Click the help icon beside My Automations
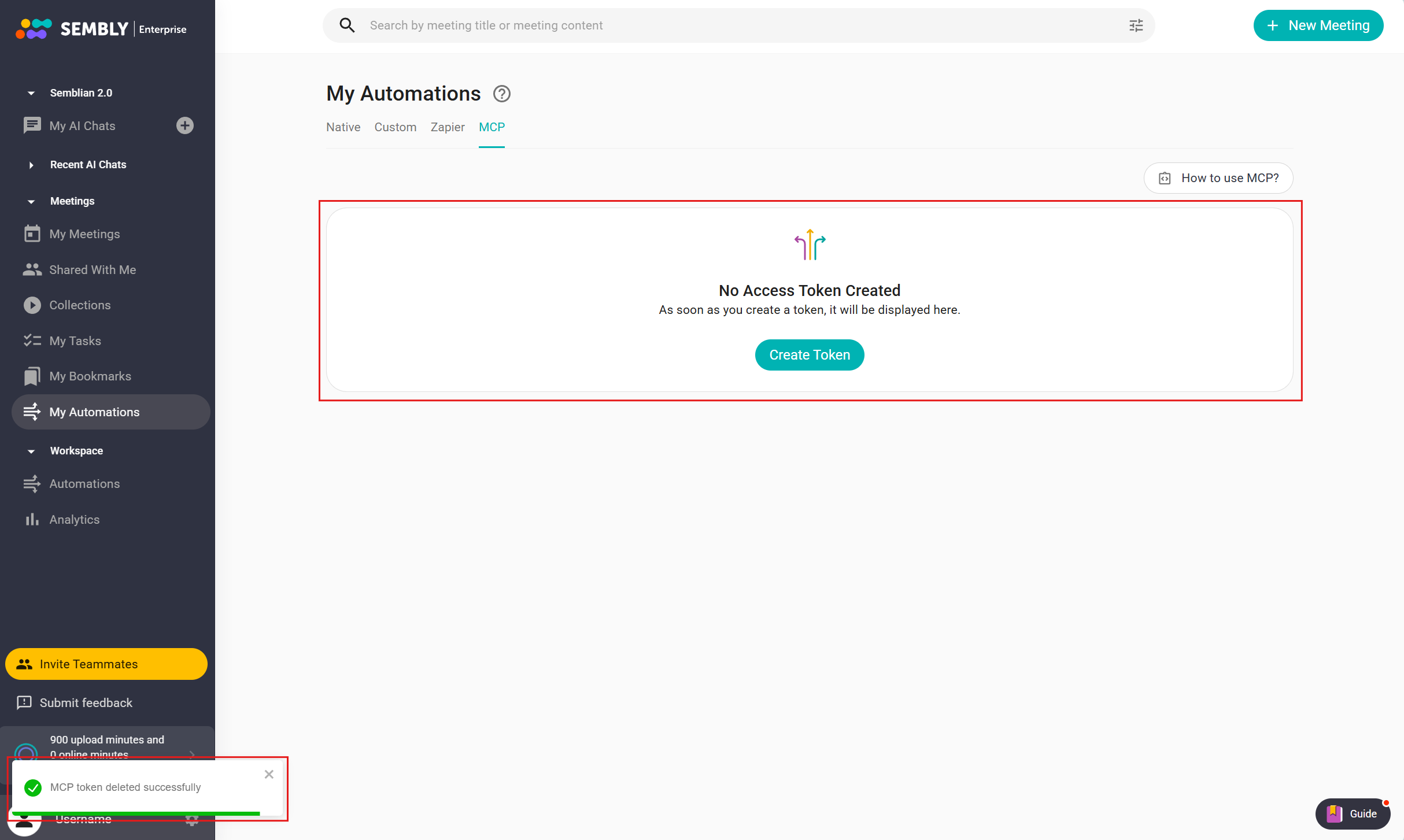 501,94
